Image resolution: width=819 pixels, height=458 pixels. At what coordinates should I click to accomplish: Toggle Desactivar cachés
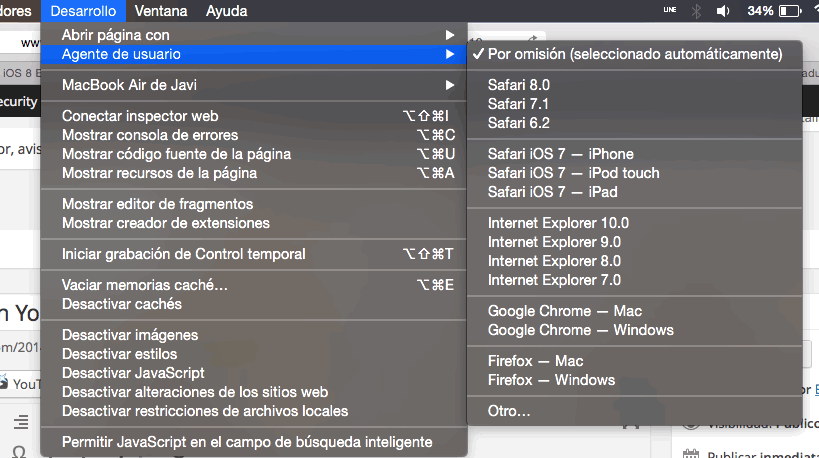(254, 304)
